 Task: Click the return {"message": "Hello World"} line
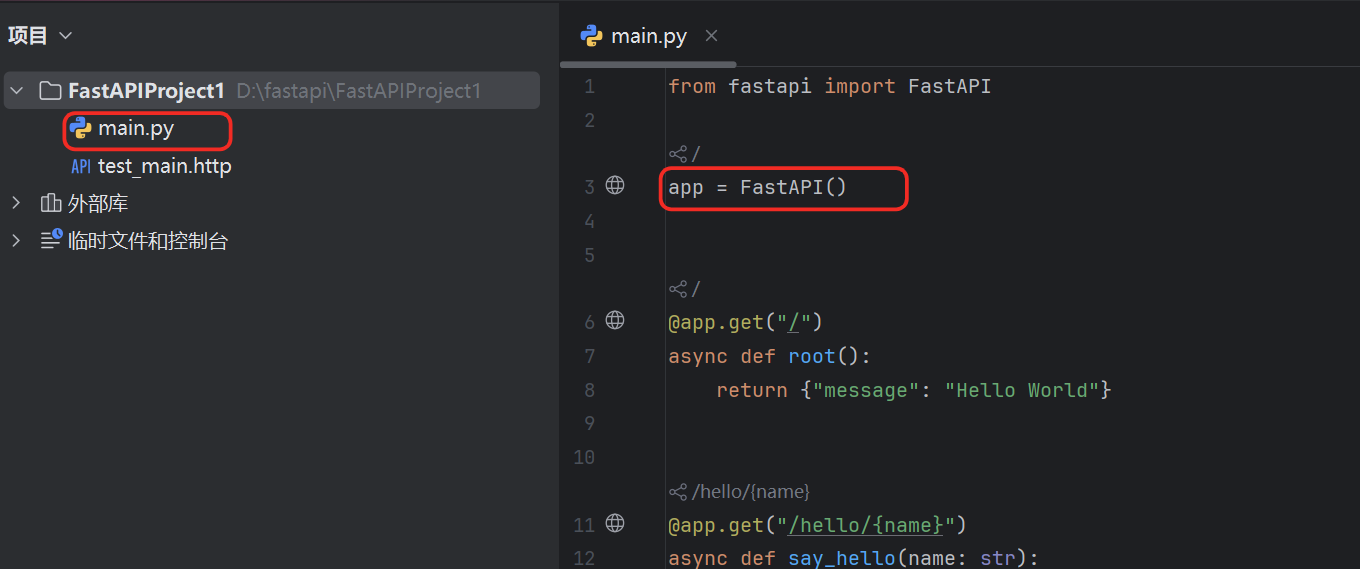click(x=914, y=390)
